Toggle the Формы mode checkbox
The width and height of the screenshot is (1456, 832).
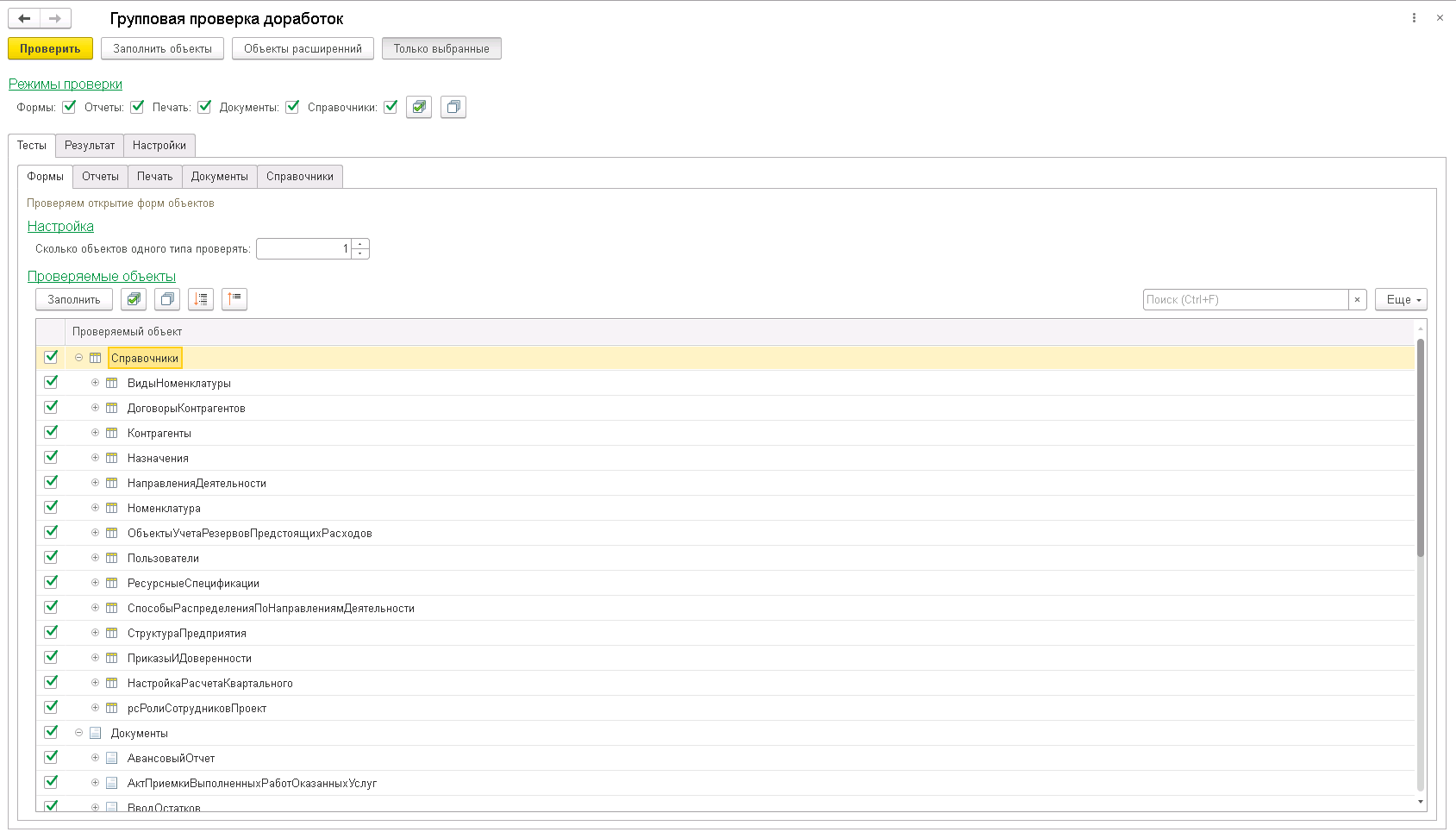tap(69, 107)
